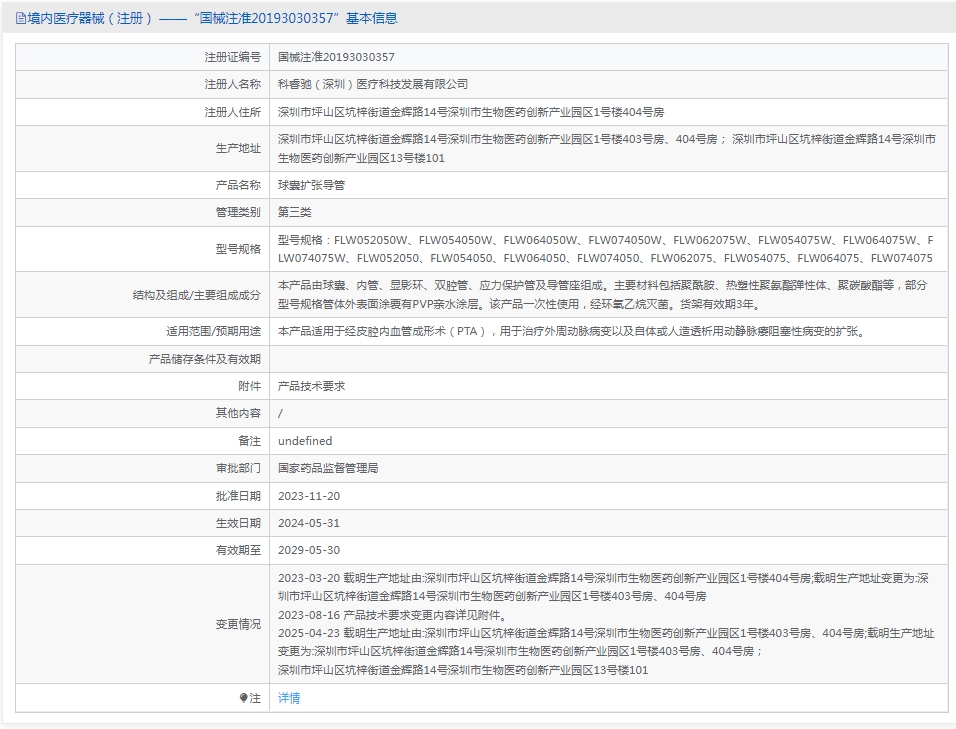Click the 2025-04-23 change record line

click(x=606, y=642)
